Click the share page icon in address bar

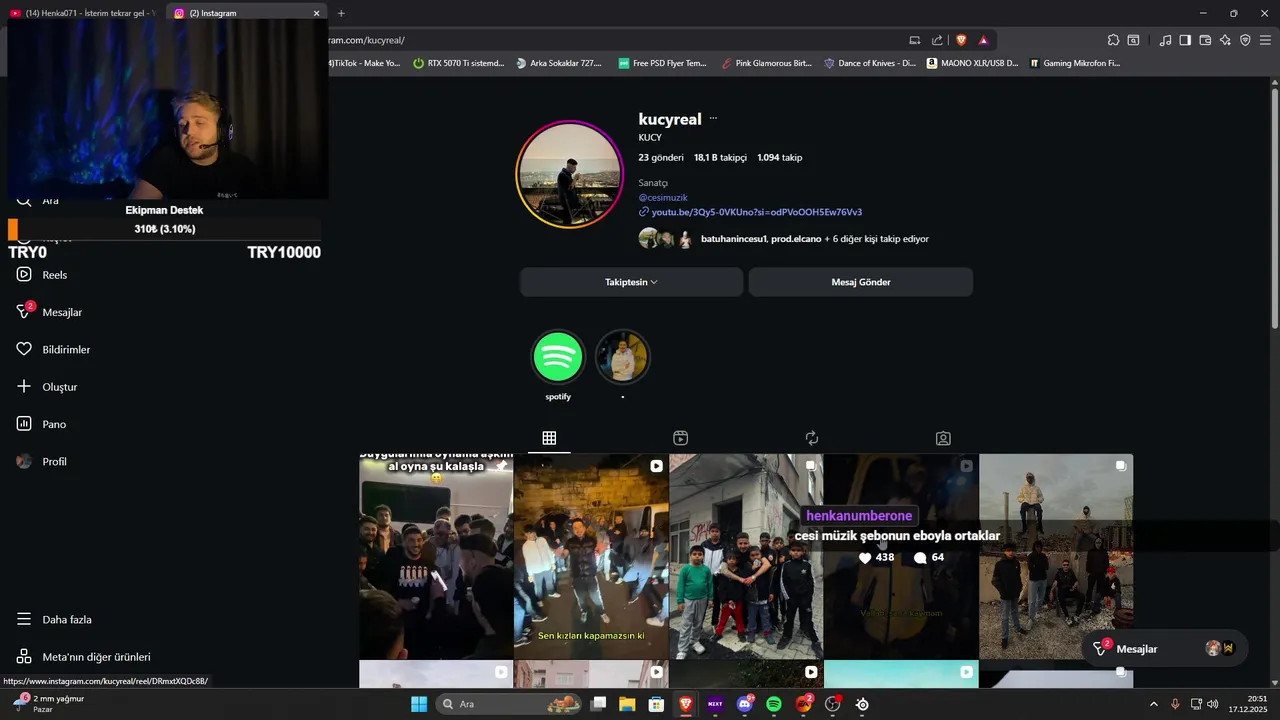(937, 40)
